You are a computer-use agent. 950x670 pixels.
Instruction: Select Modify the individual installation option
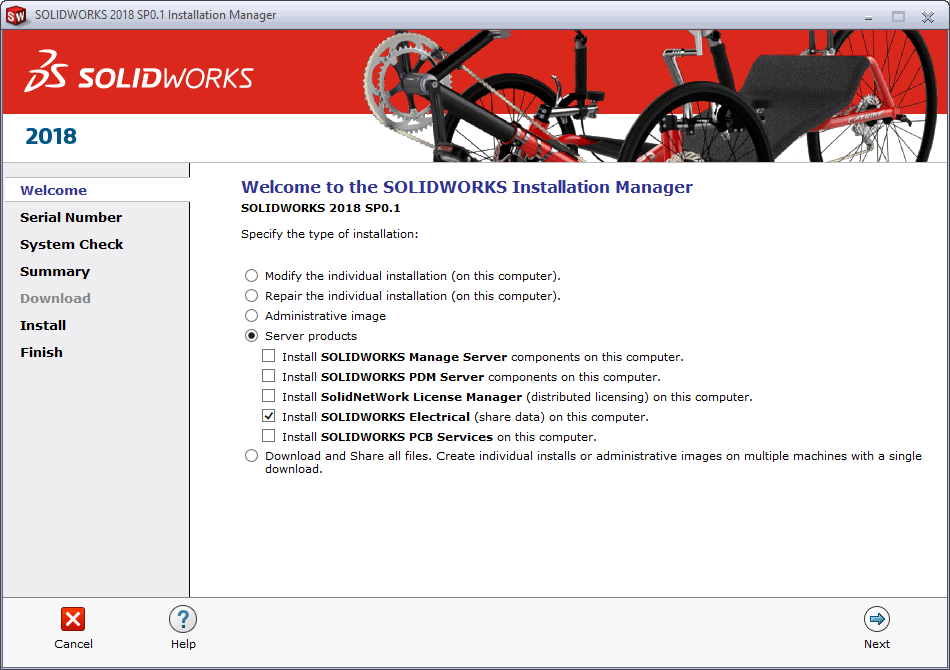pyautogui.click(x=251, y=276)
